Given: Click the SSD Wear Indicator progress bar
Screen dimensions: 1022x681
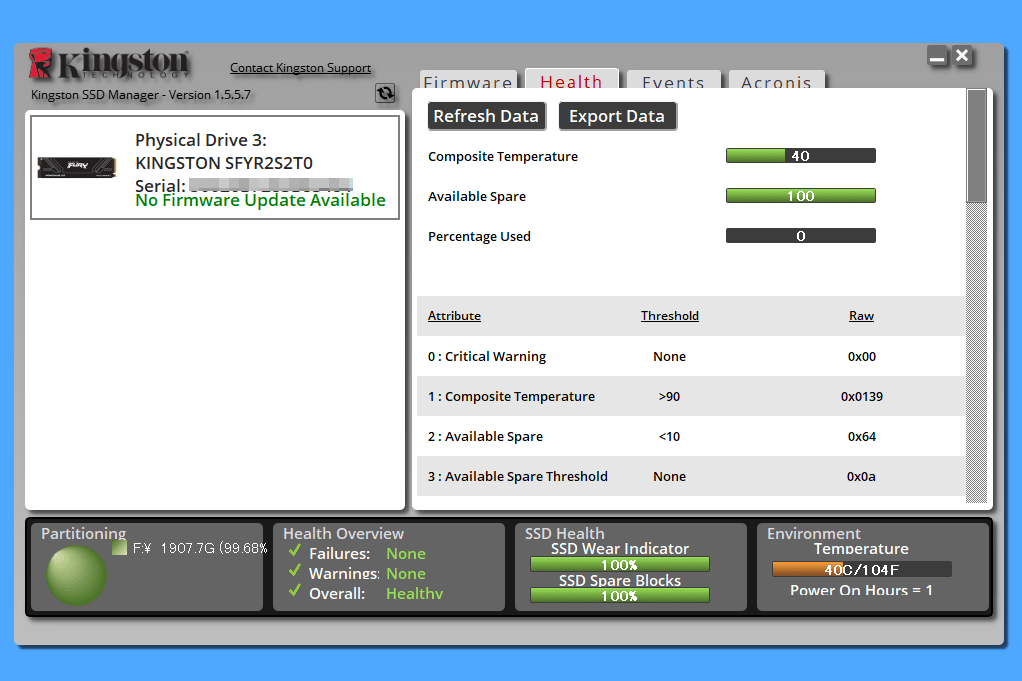Looking at the screenshot, I should (619, 565).
